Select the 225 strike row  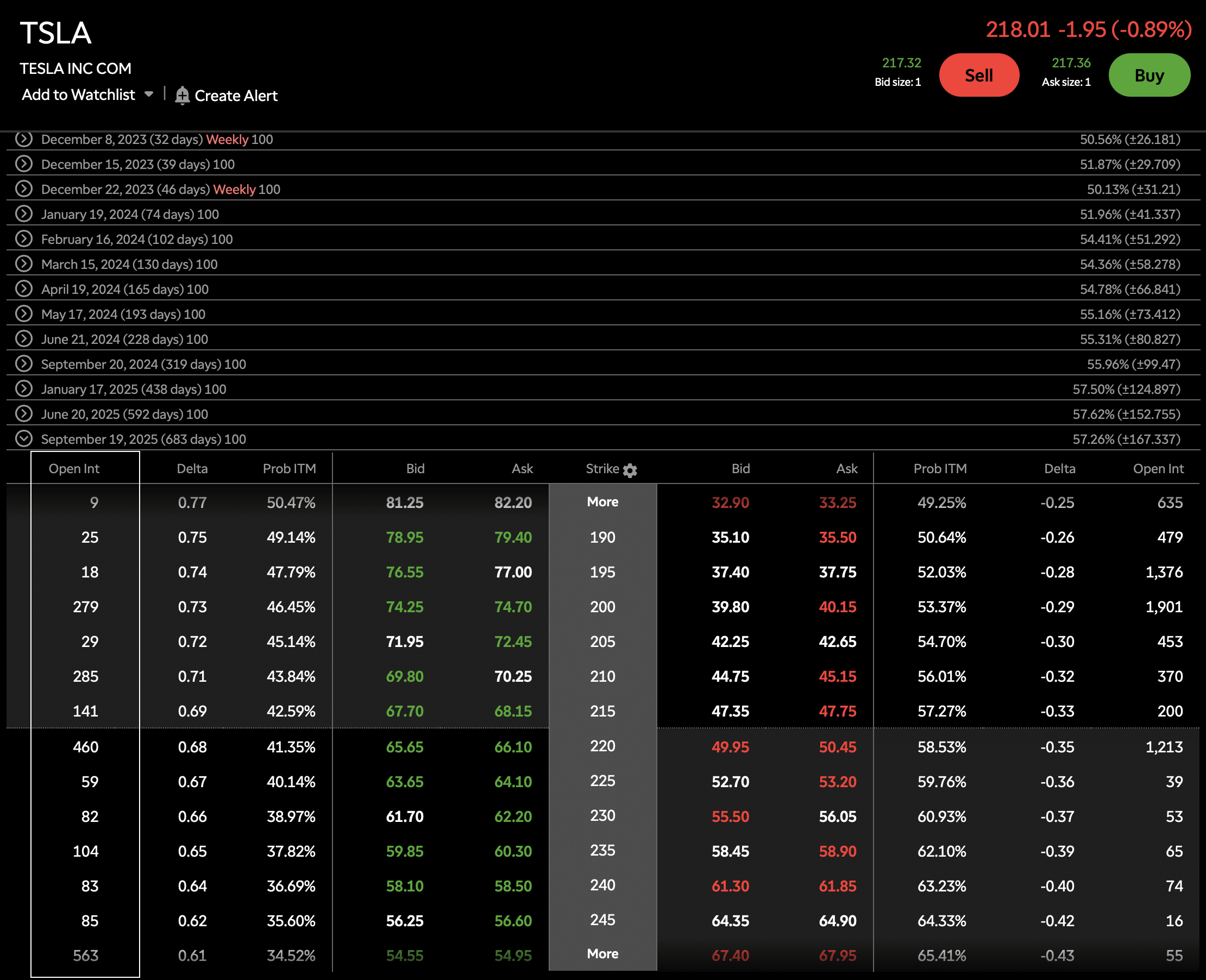602,781
